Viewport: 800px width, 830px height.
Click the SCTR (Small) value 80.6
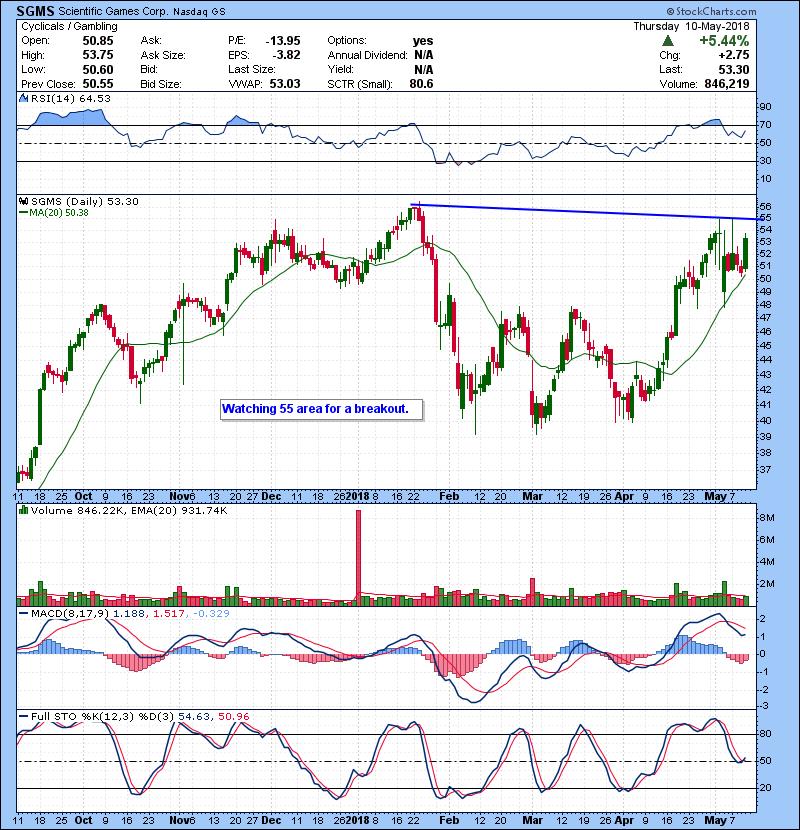[421, 84]
